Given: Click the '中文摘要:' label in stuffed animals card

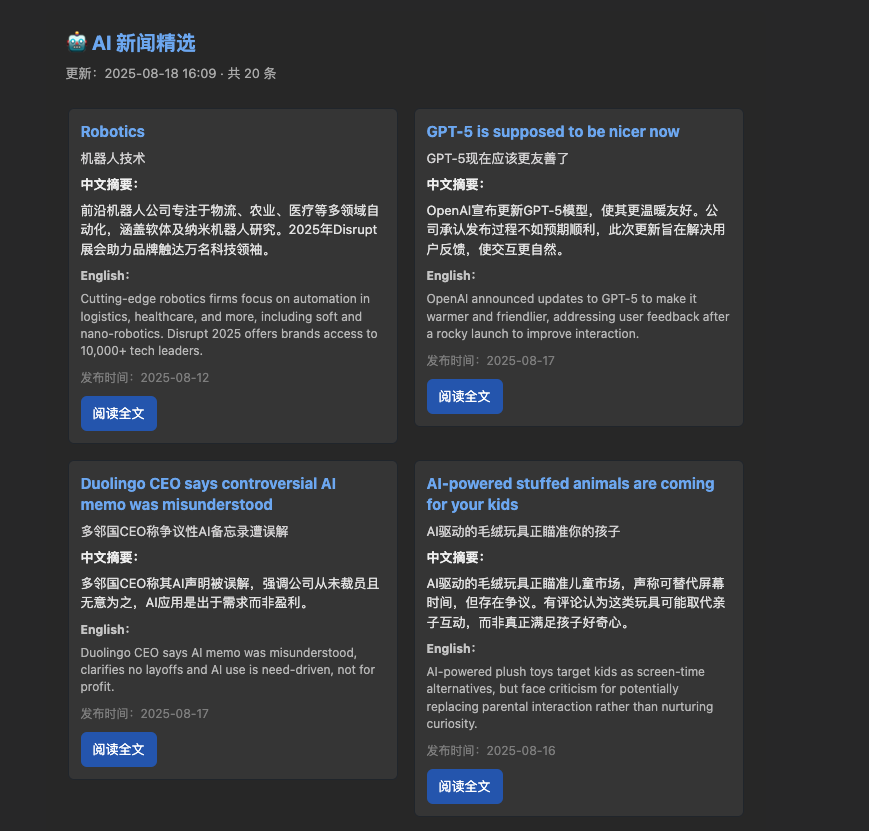Looking at the screenshot, I should (x=455, y=558).
